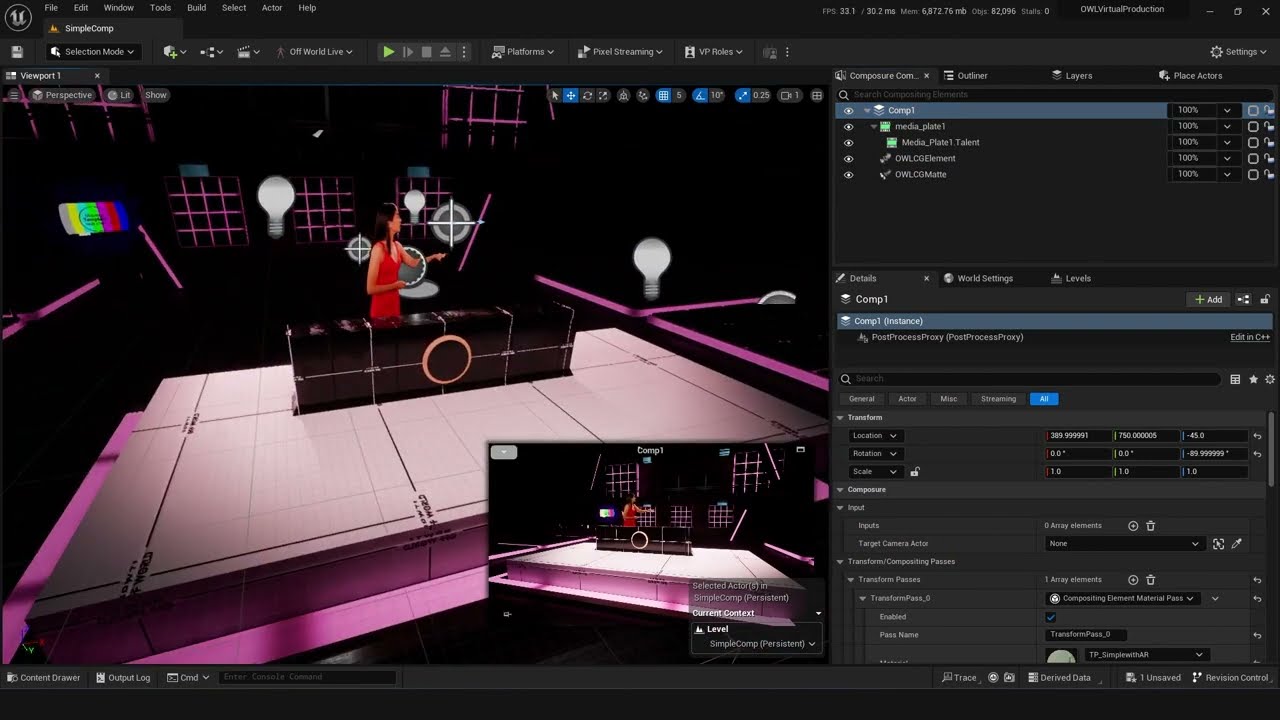
Task: Open the Selection Mode dropdown
Action: (94, 52)
